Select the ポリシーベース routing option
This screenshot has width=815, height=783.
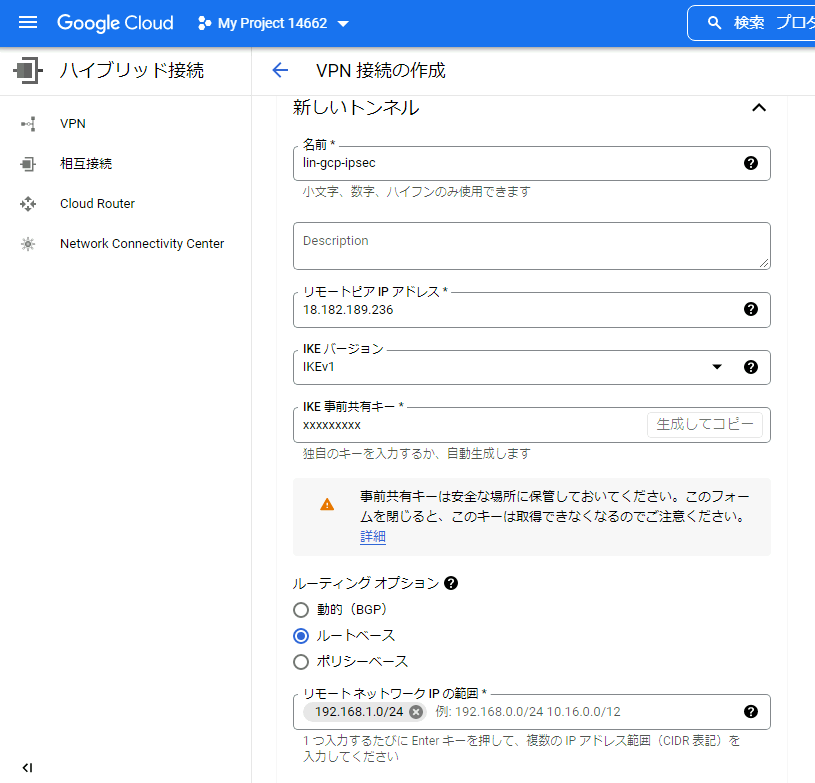click(301, 661)
